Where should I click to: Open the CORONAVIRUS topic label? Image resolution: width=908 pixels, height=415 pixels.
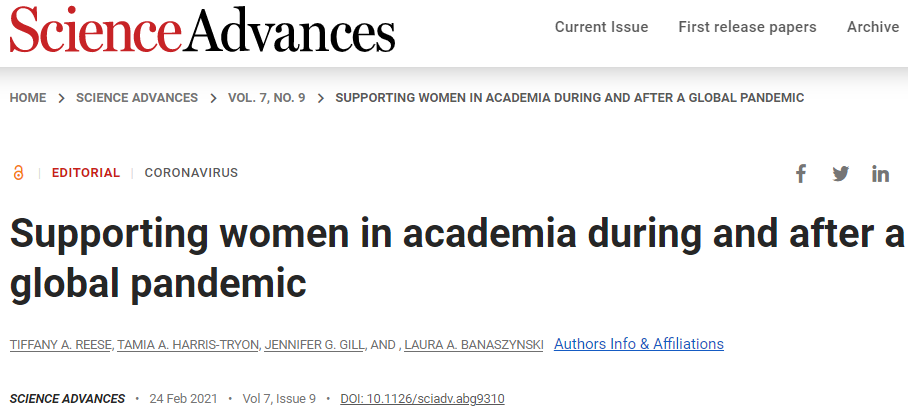191,172
